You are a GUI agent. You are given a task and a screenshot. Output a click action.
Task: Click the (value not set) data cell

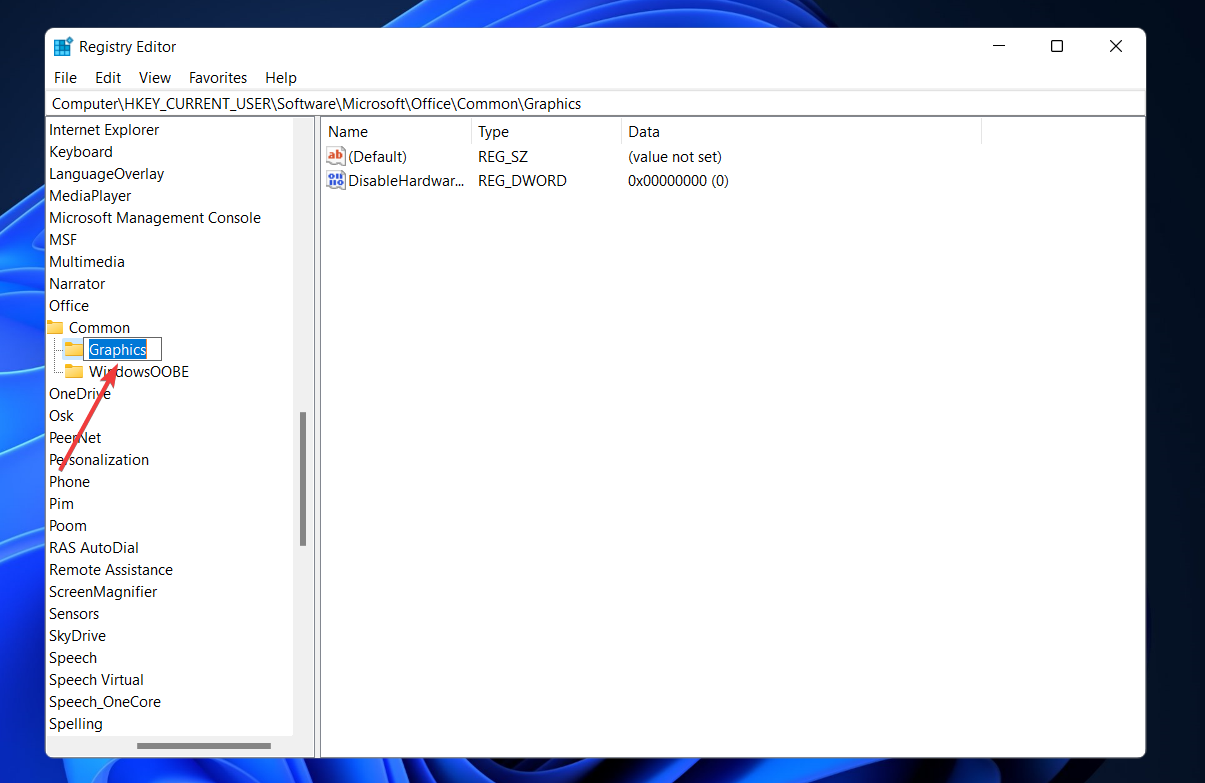click(x=675, y=157)
